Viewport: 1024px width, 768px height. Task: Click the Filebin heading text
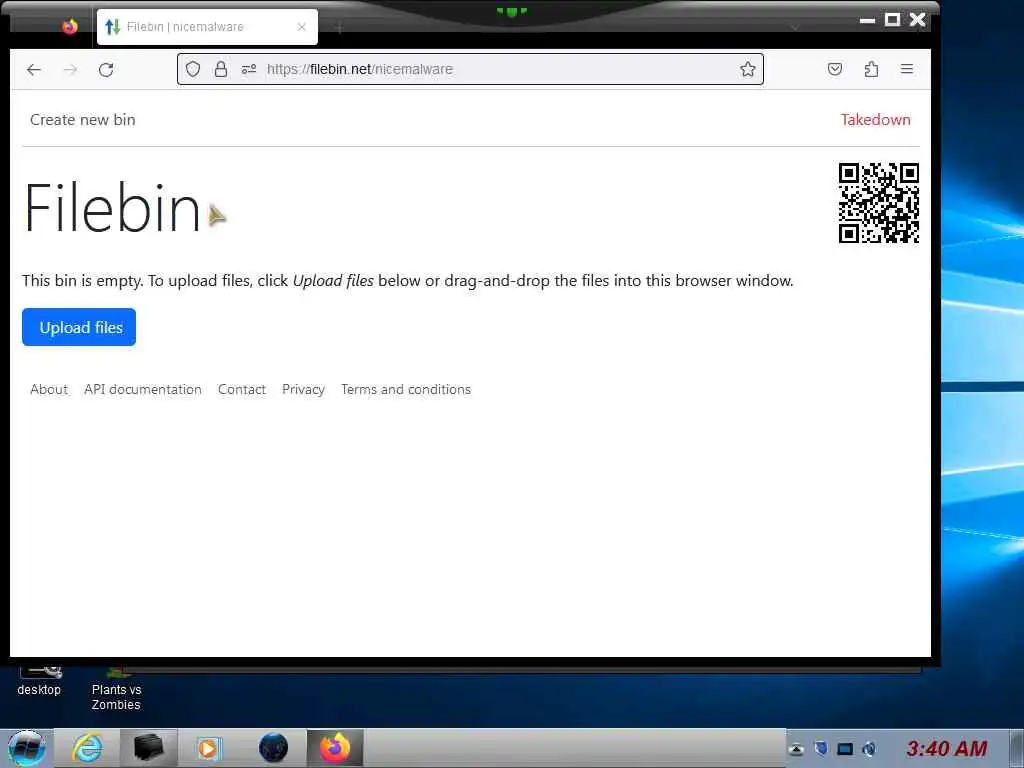coord(112,208)
